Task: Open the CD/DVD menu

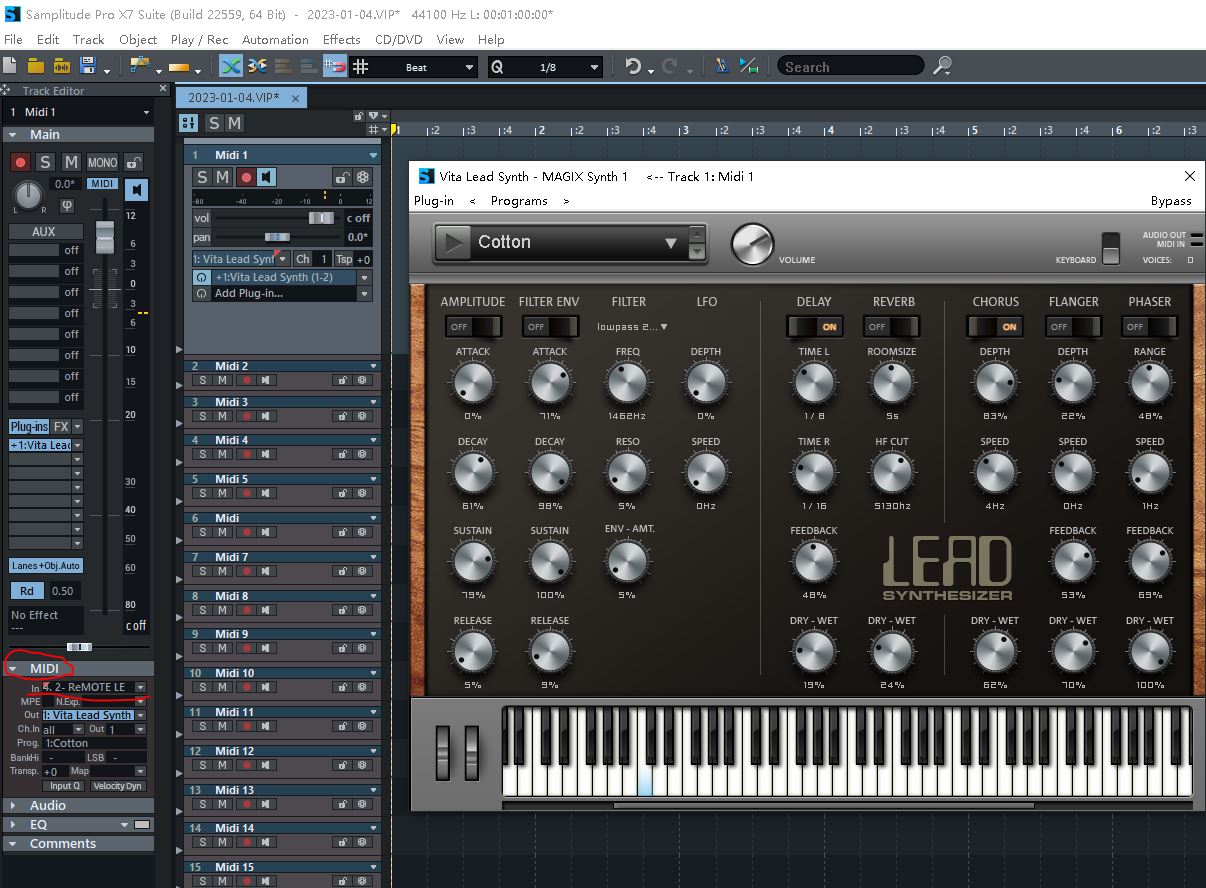Action: pyautogui.click(x=398, y=39)
